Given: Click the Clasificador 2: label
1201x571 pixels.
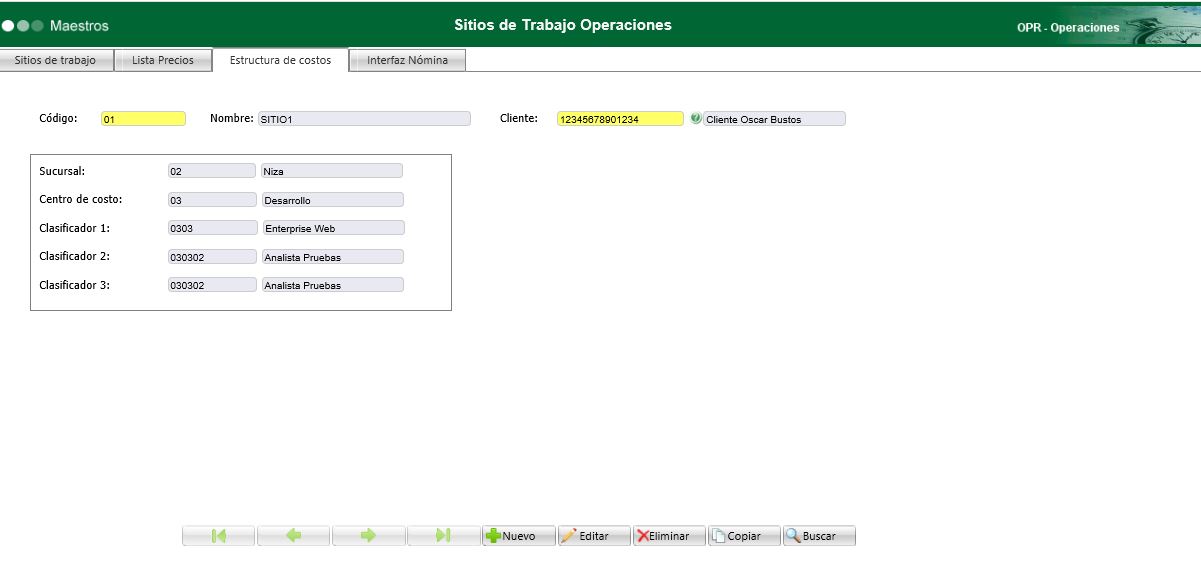Looking at the screenshot, I should 74,256.
